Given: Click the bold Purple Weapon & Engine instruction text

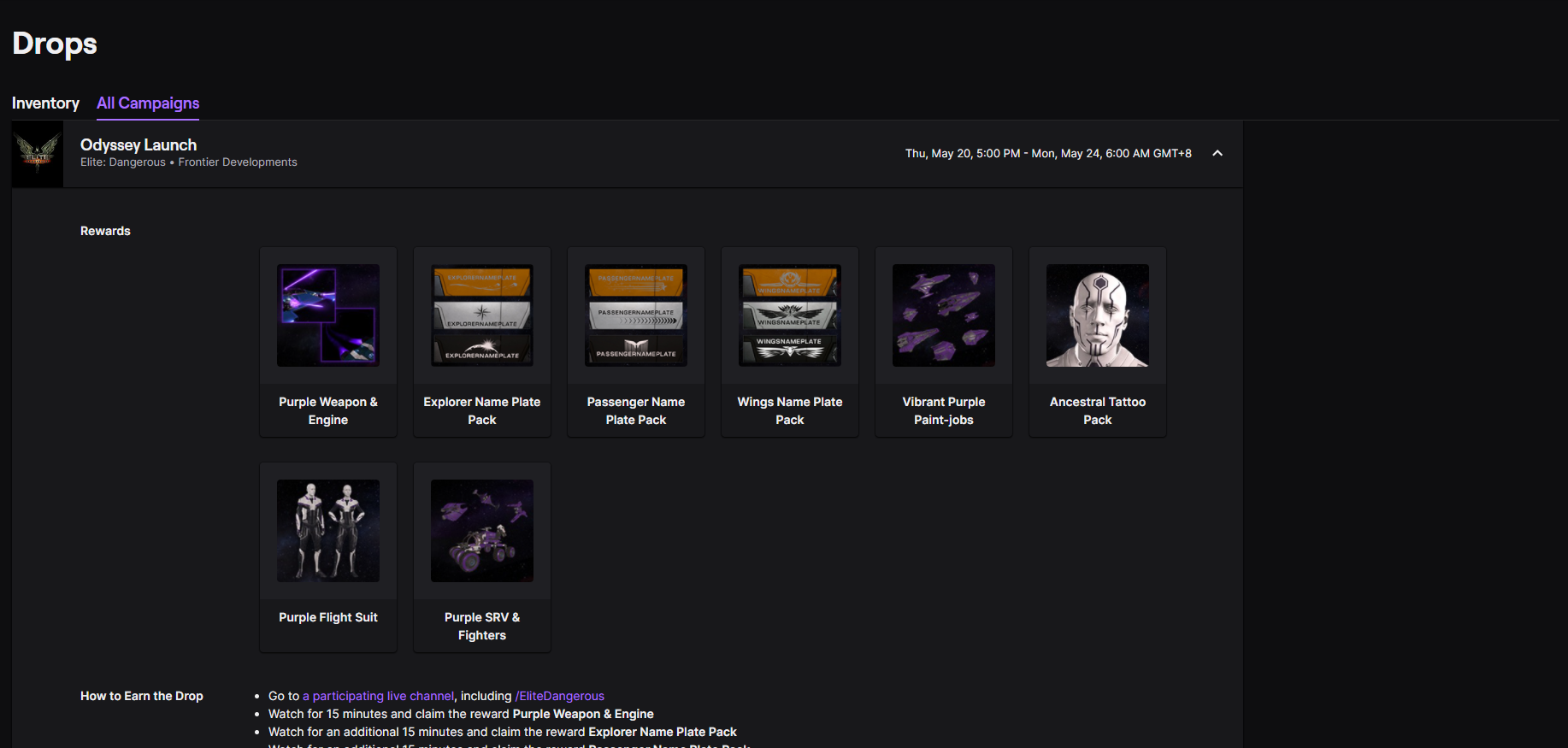Looking at the screenshot, I should 583,714.
